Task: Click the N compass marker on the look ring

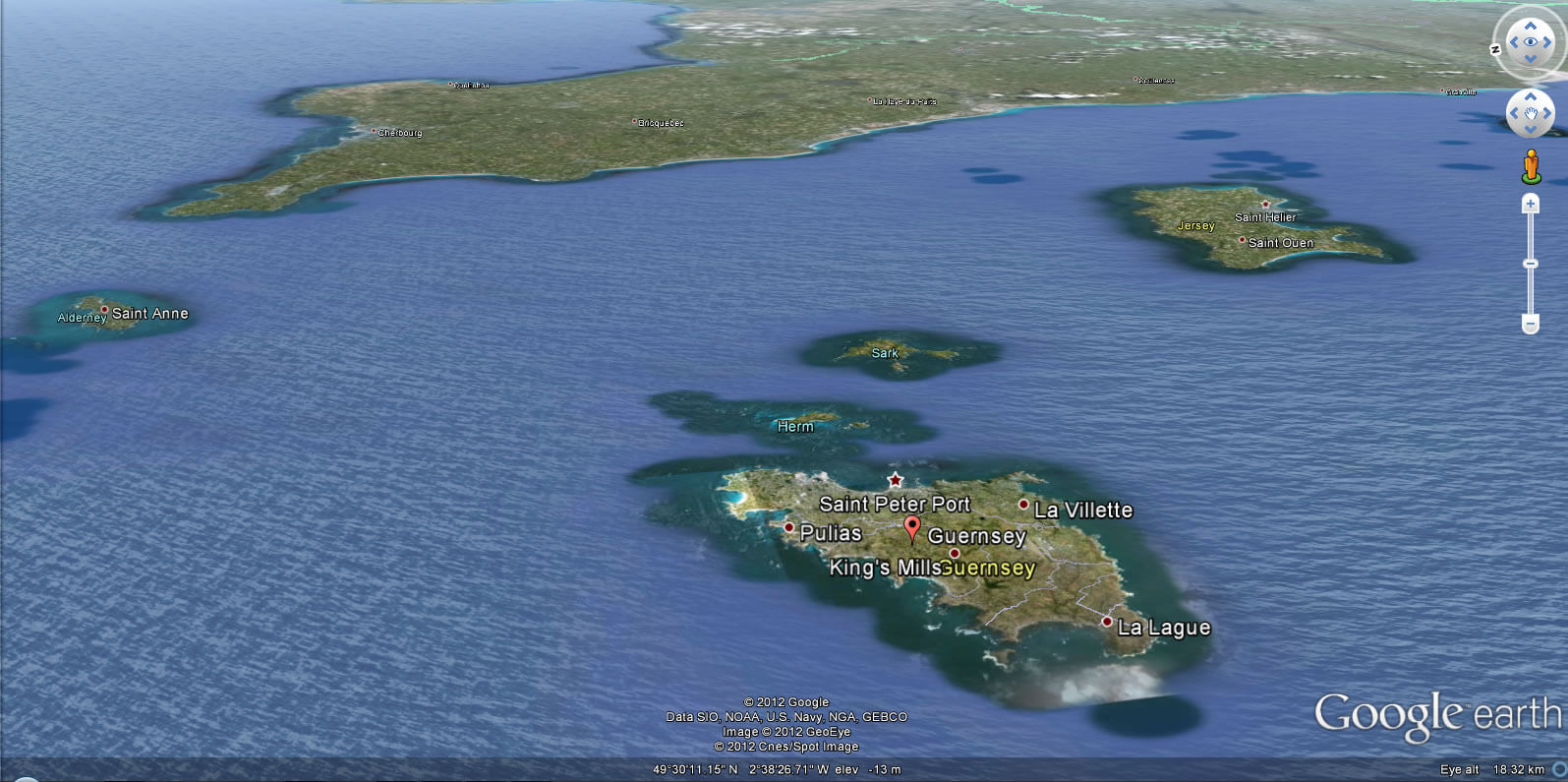Action: [1495, 49]
